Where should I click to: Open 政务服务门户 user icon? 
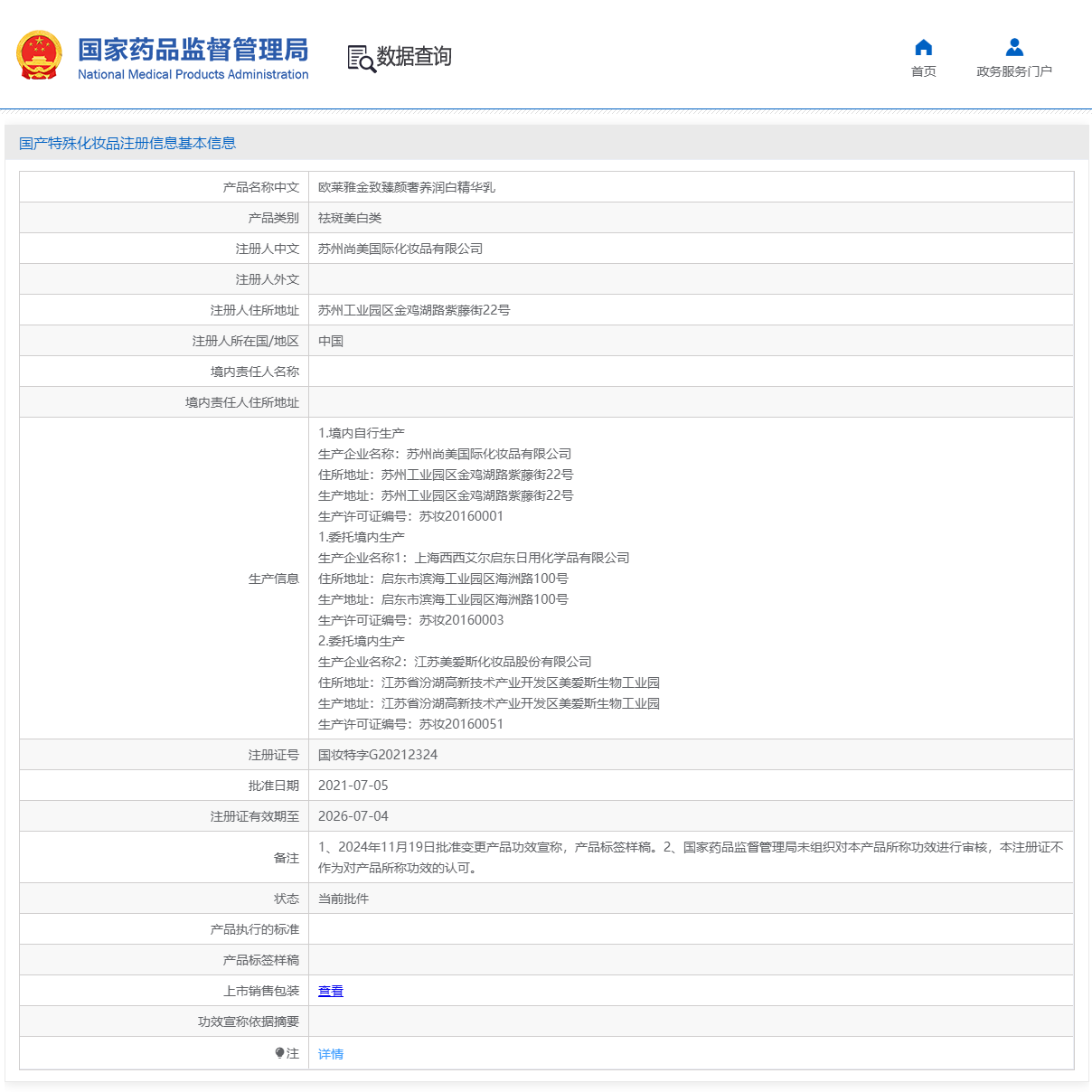1014,47
